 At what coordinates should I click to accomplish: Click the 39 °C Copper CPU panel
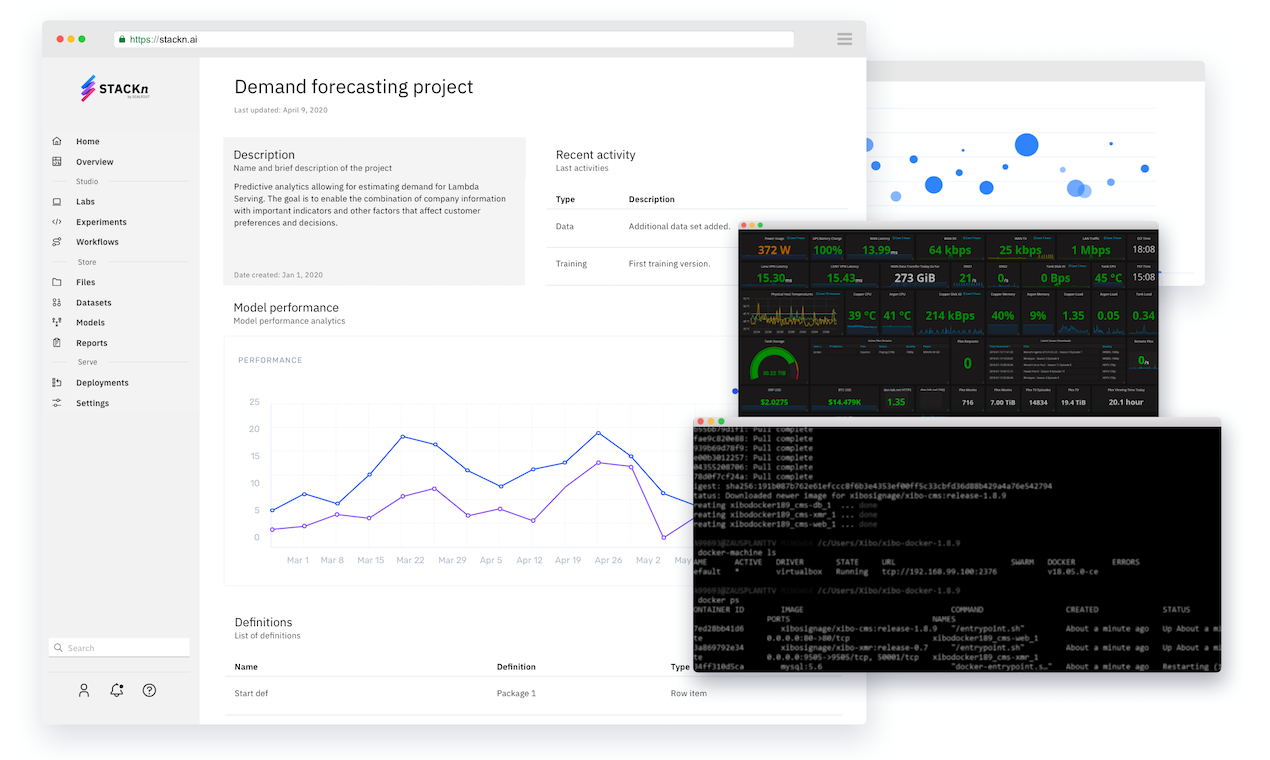pyautogui.click(x=861, y=311)
